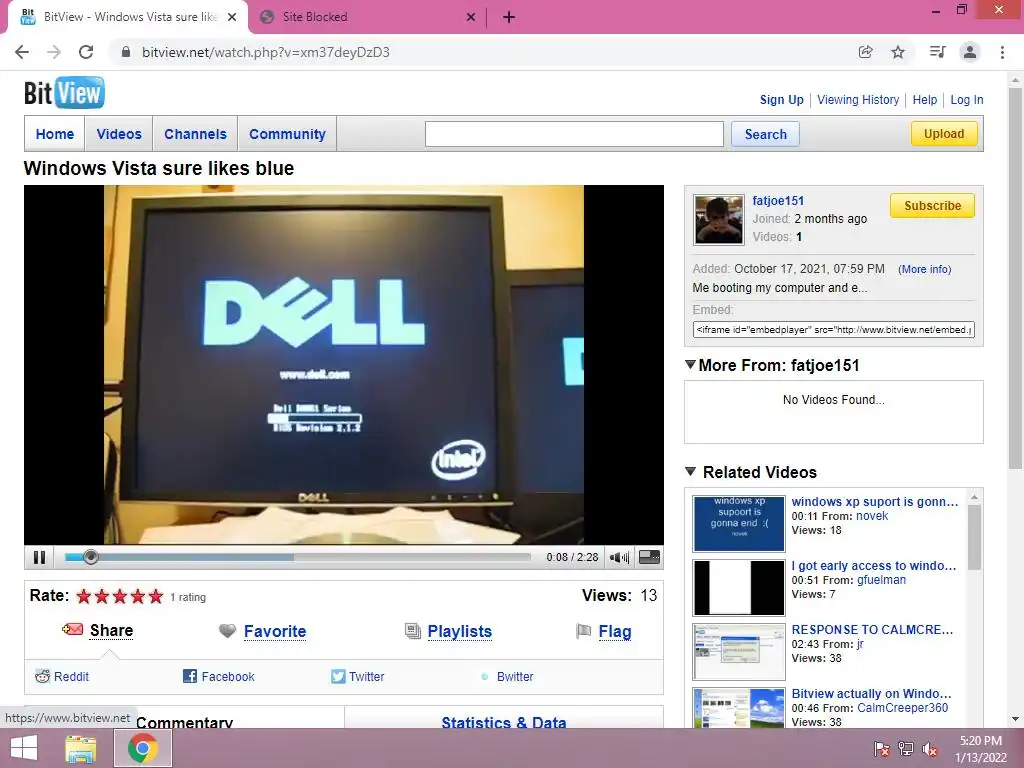This screenshot has height=768, width=1024.
Task: Collapse the Related Videos section
Action: (690, 471)
